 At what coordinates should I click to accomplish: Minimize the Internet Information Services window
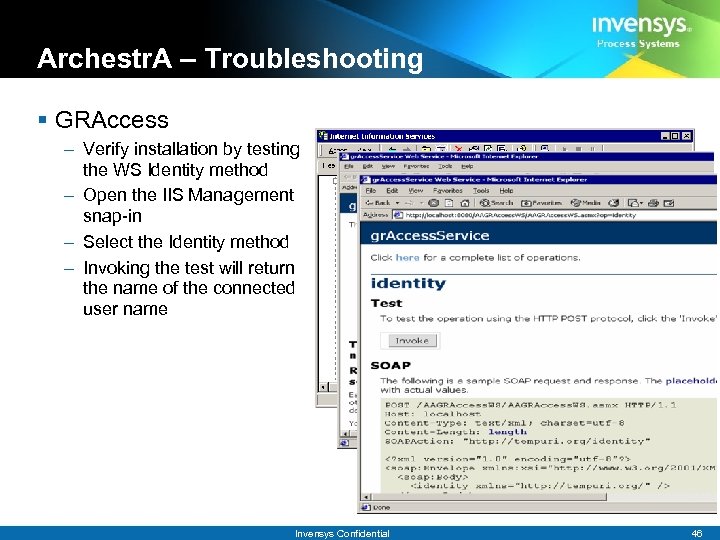[x=665, y=136]
